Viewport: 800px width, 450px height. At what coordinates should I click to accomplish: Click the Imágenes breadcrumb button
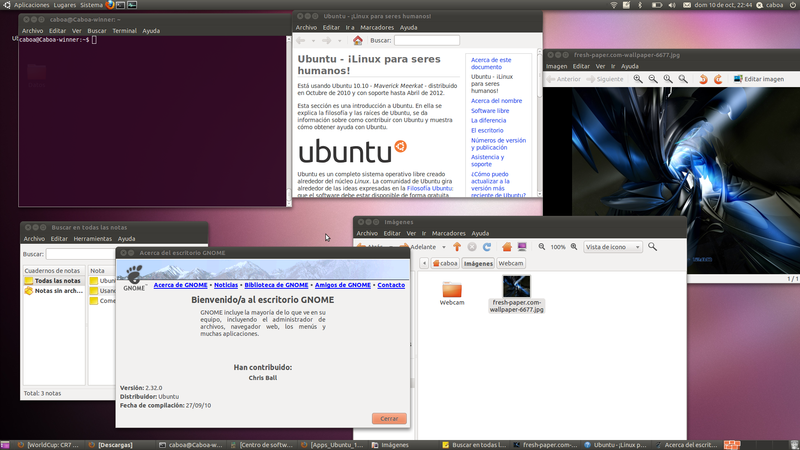coord(478,263)
